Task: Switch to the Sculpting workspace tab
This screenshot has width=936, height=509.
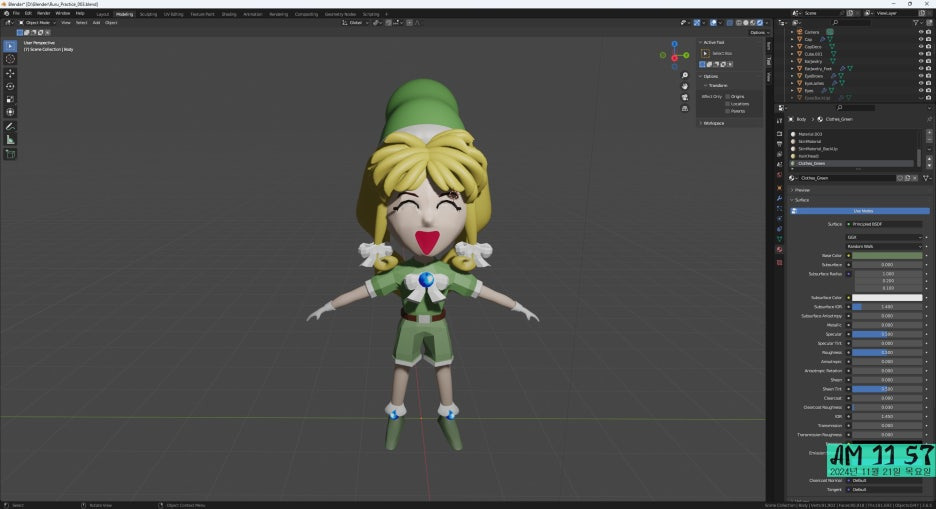Action: coord(148,14)
